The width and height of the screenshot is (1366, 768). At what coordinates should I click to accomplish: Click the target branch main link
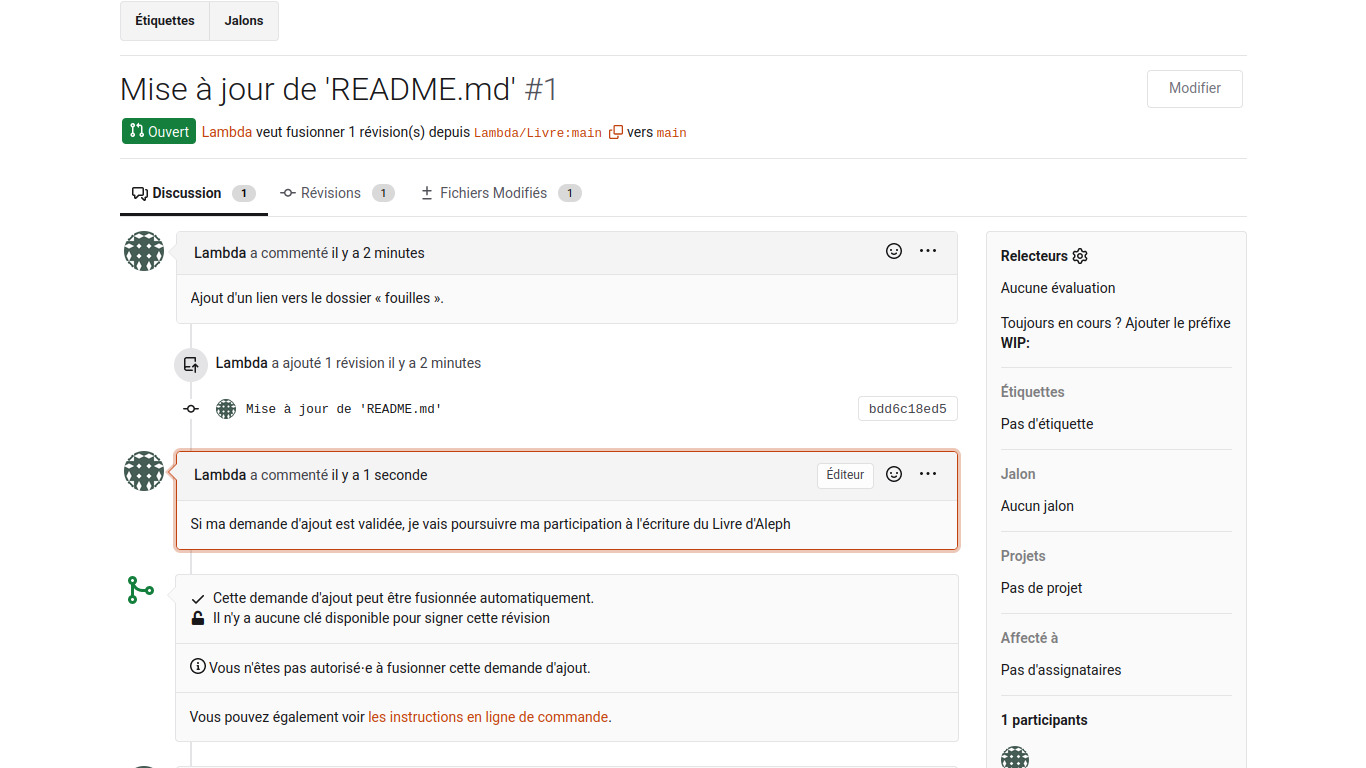click(x=671, y=133)
